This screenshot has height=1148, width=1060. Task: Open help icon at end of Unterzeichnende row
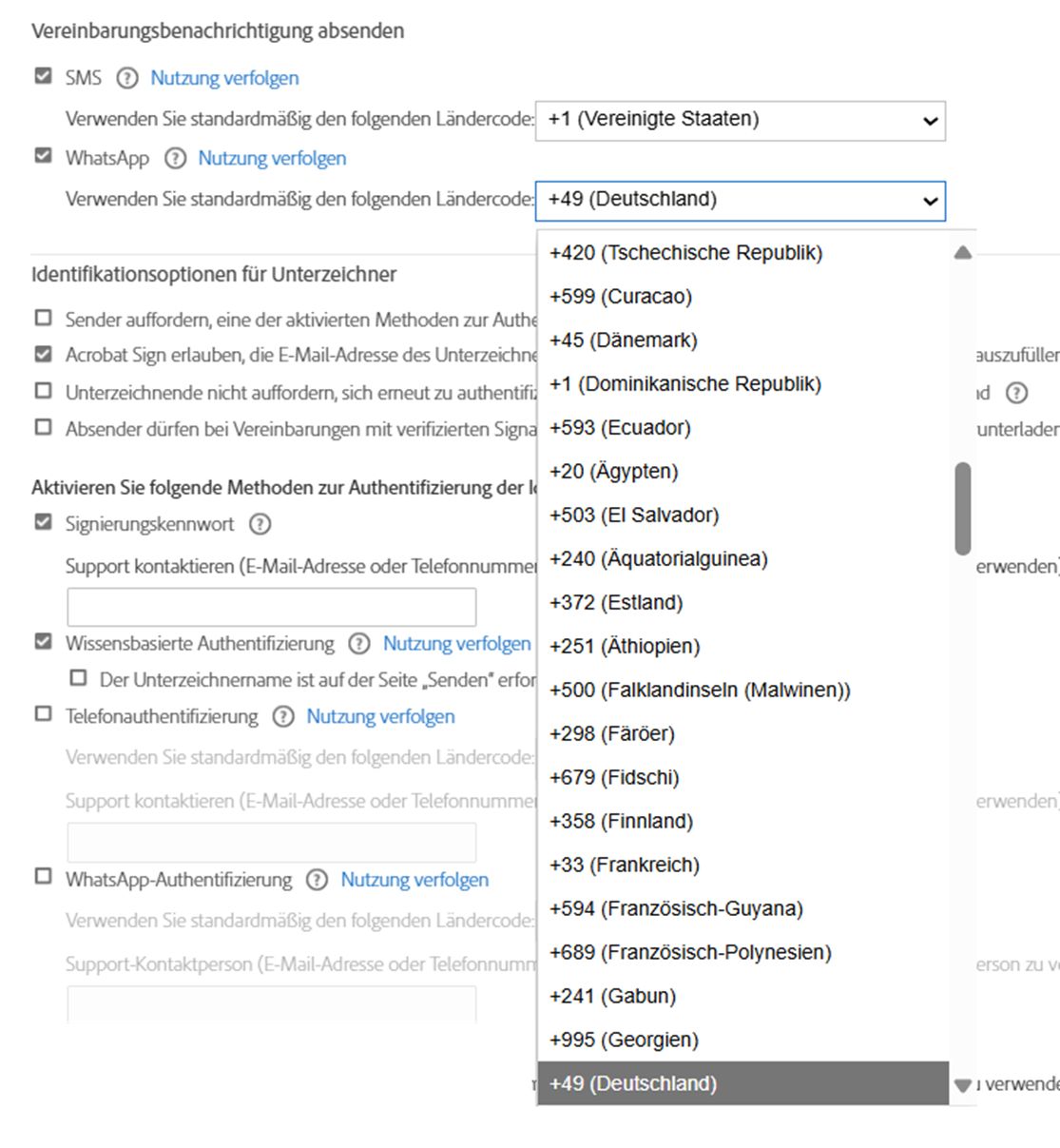(x=1016, y=393)
